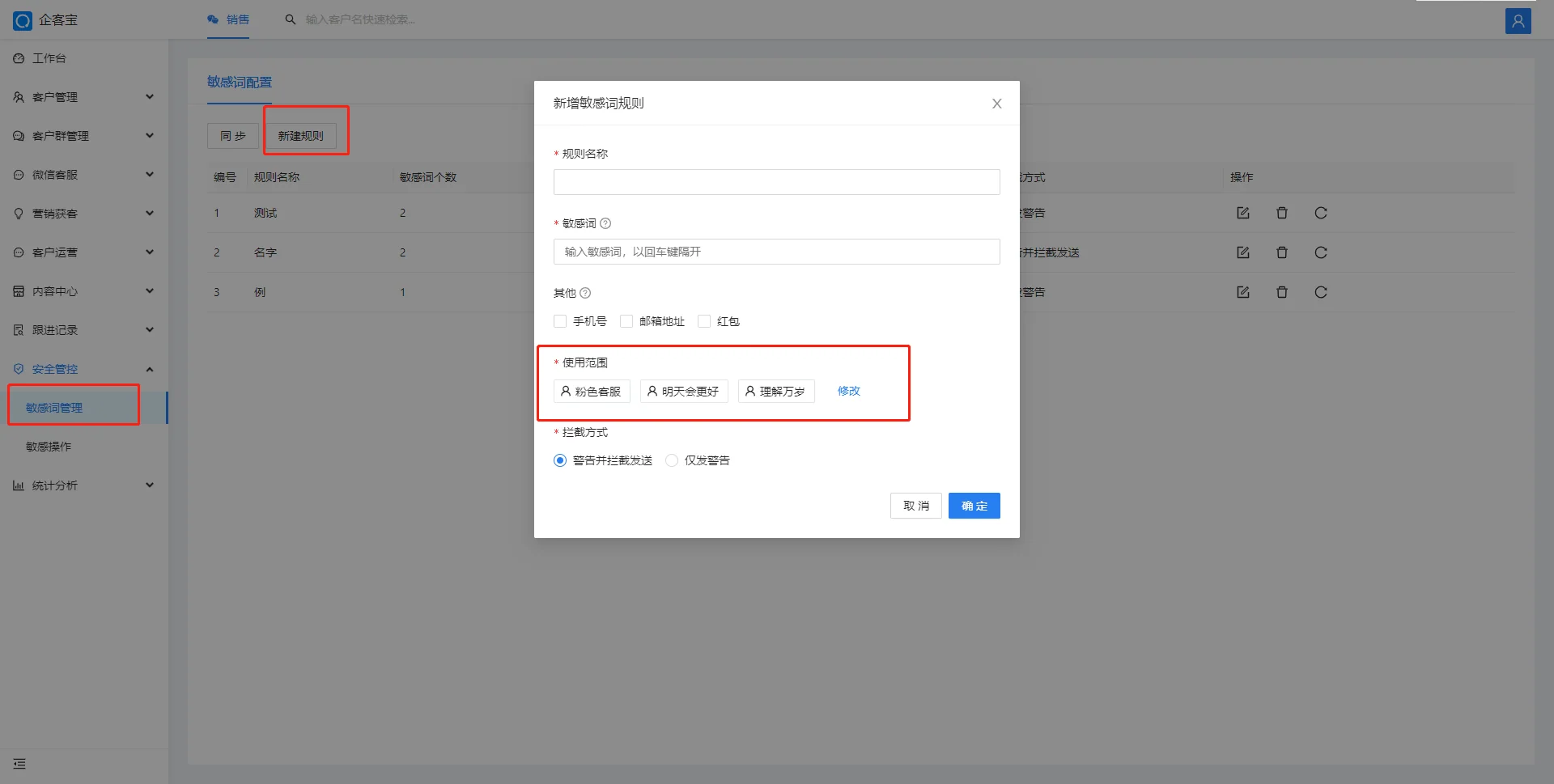1554x784 pixels.
Task: Check the 红包 checkbox
Action: coord(704,321)
